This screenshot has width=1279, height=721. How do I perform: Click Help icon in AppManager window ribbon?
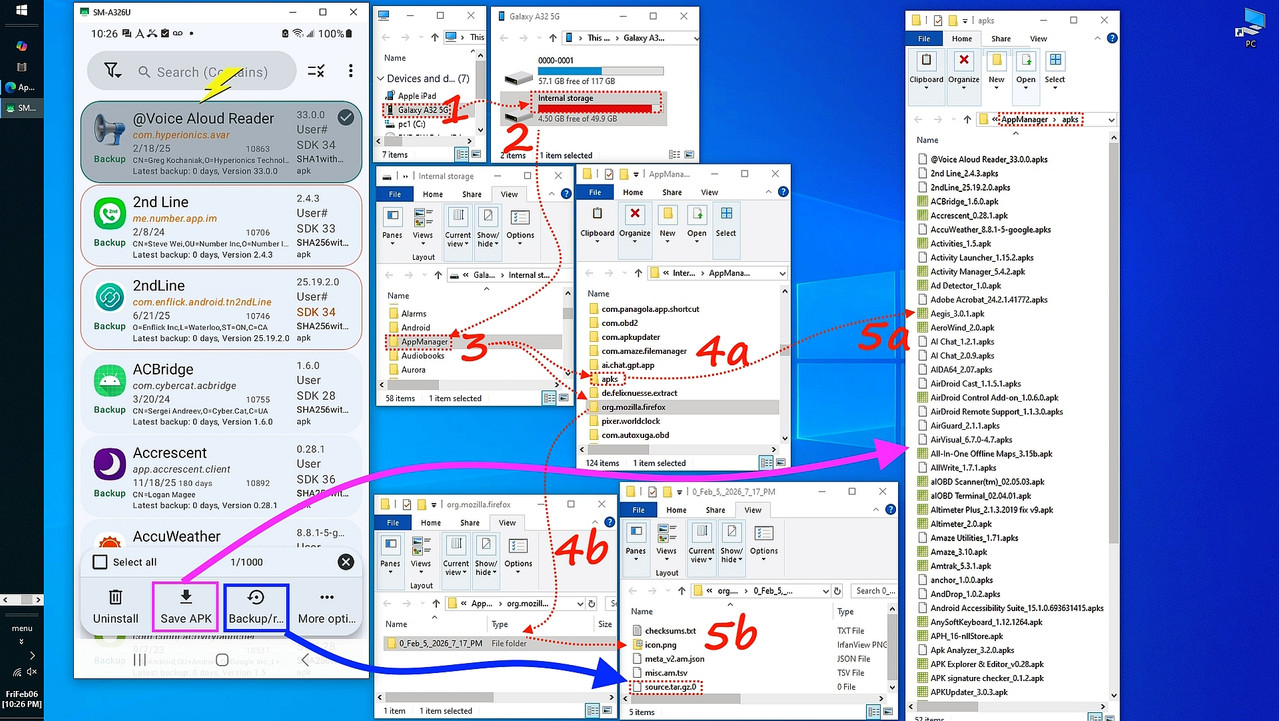pyautogui.click(x=784, y=193)
